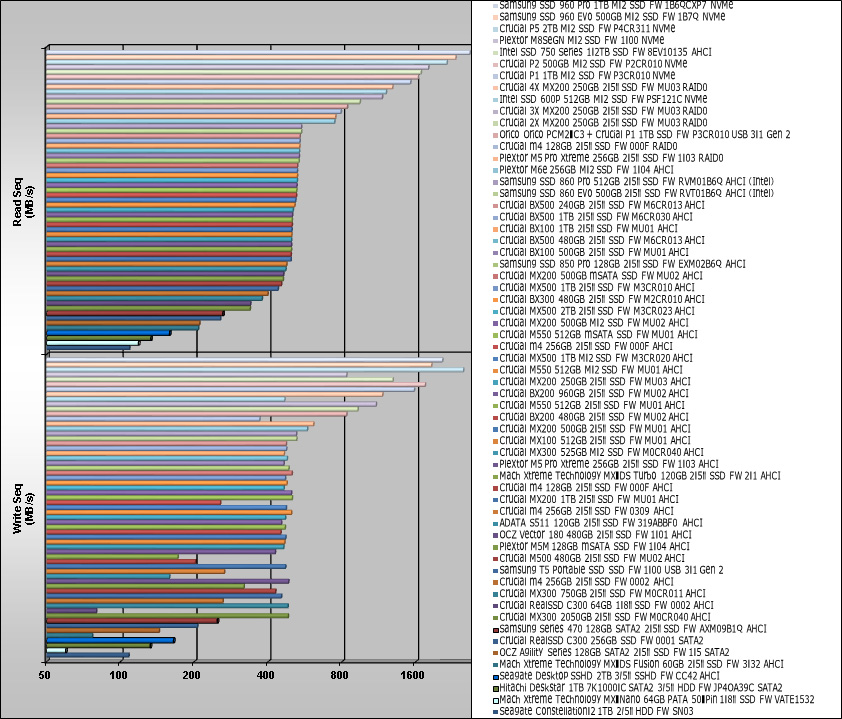Image resolution: width=842 pixels, height=719 pixels.
Task: Click the 1600 tick label on the horizontal axis
Action: coord(412,675)
